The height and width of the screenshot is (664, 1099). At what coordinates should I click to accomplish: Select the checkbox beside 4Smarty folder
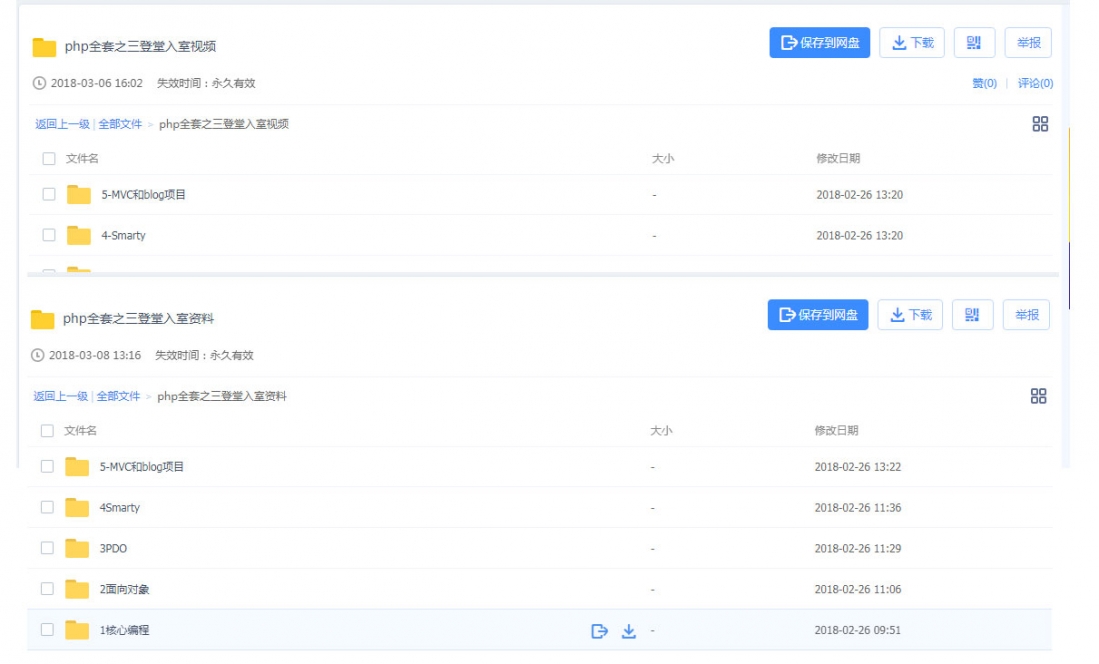pyautogui.click(x=47, y=507)
